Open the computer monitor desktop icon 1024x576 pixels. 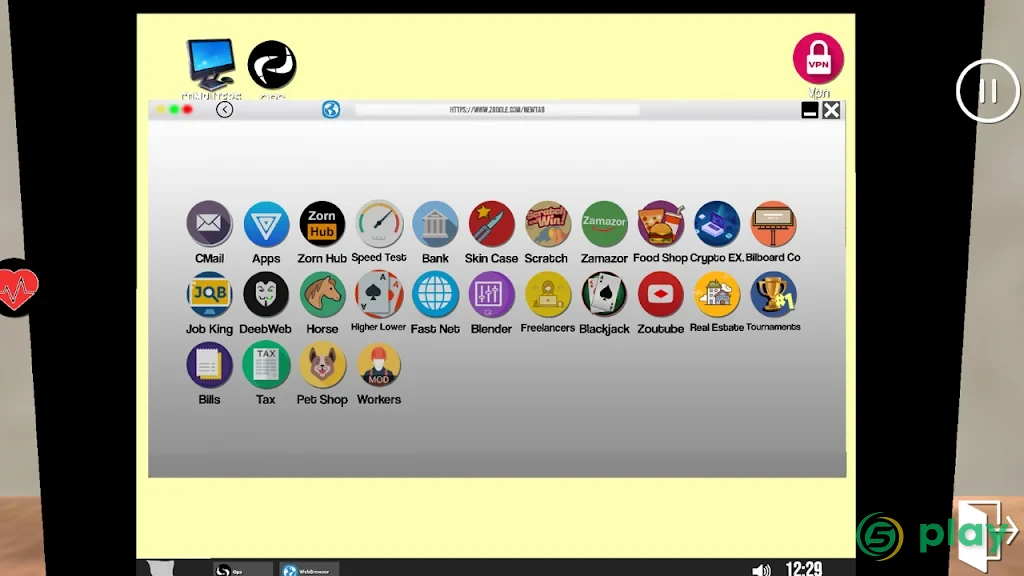[x=210, y=64]
